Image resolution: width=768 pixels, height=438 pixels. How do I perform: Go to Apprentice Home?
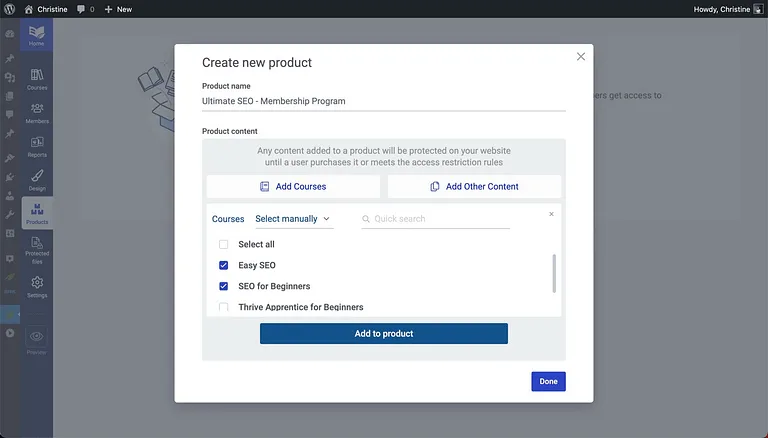36,36
